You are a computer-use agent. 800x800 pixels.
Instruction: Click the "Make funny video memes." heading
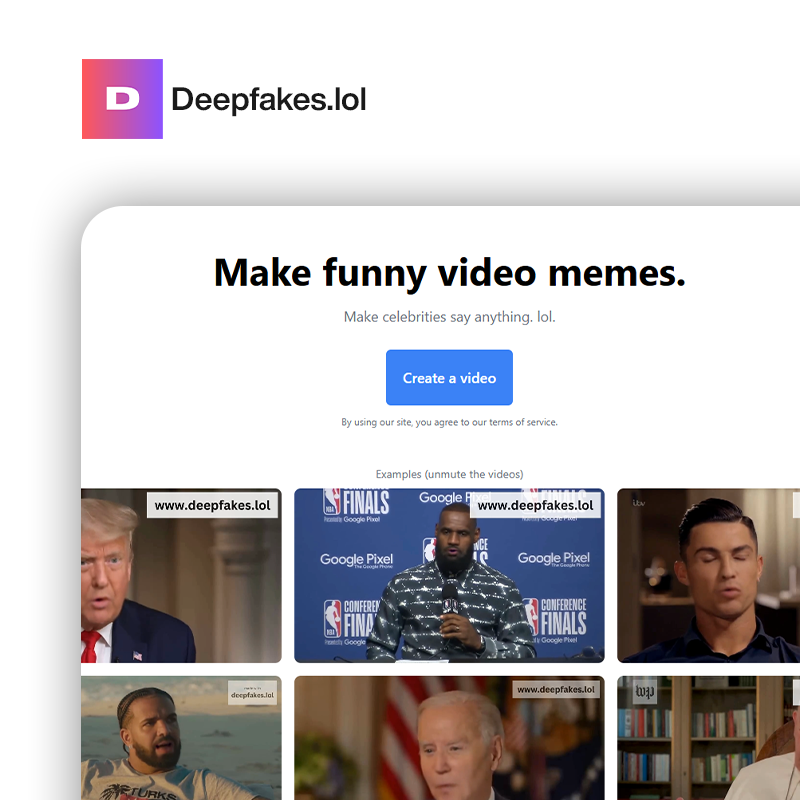click(x=449, y=273)
